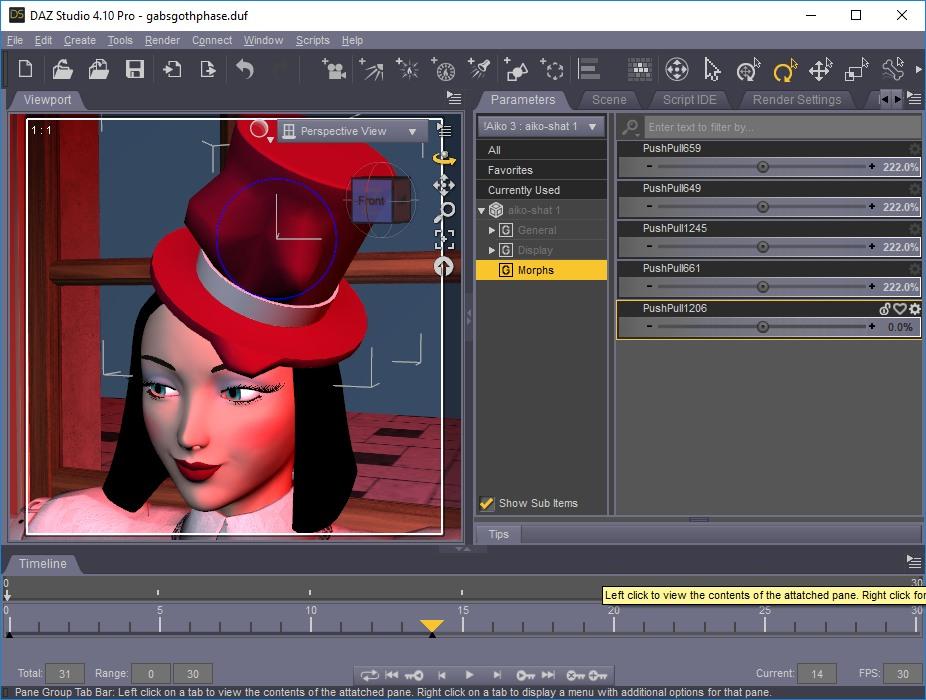This screenshot has height=700, width=926.
Task: Select the Currently Used filter
Action: pyautogui.click(x=524, y=190)
